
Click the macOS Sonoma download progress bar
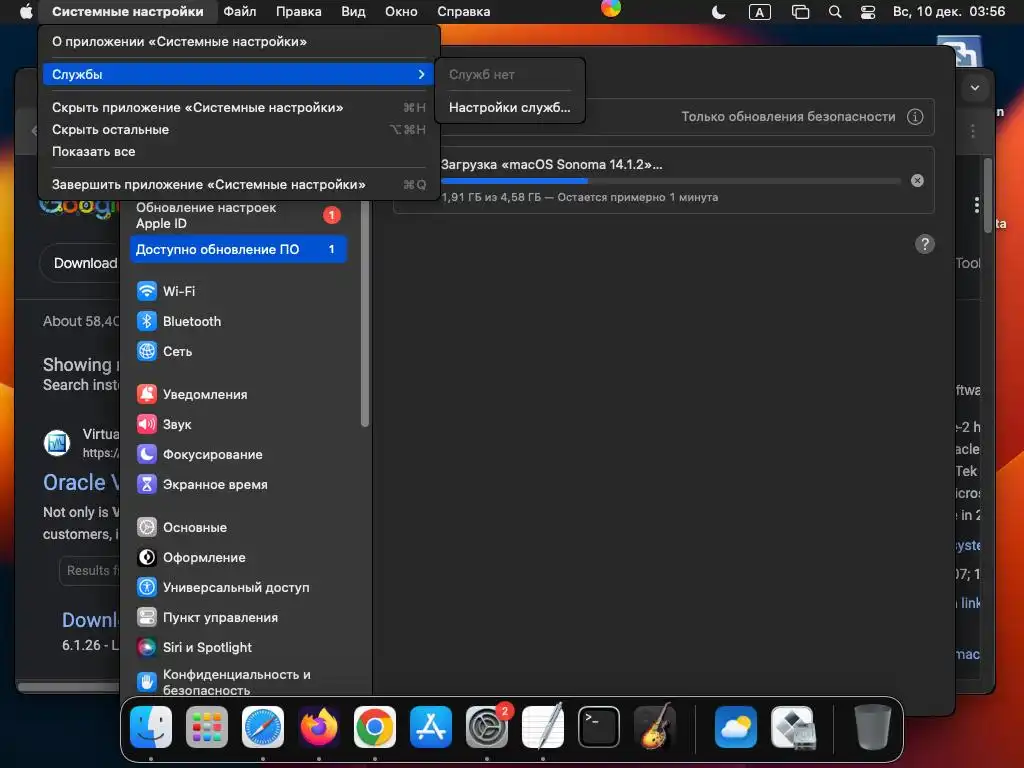[671, 181]
